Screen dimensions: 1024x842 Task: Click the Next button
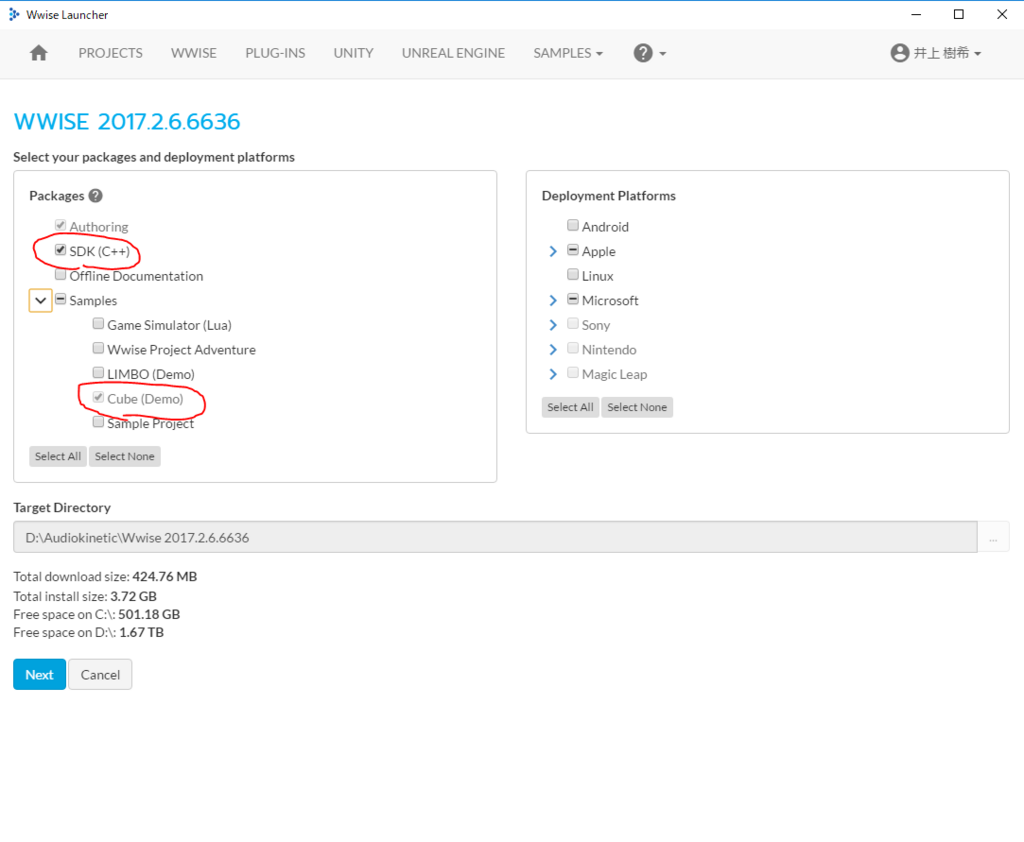tap(39, 674)
